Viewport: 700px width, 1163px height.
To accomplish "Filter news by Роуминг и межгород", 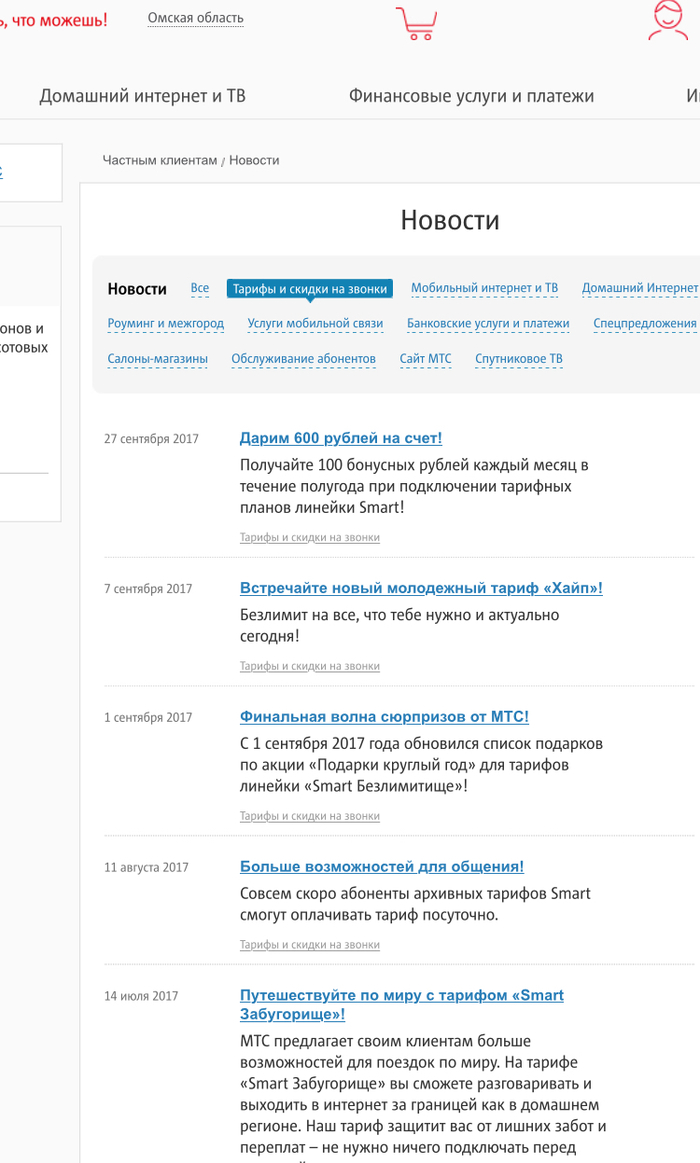I will (x=166, y=323).
